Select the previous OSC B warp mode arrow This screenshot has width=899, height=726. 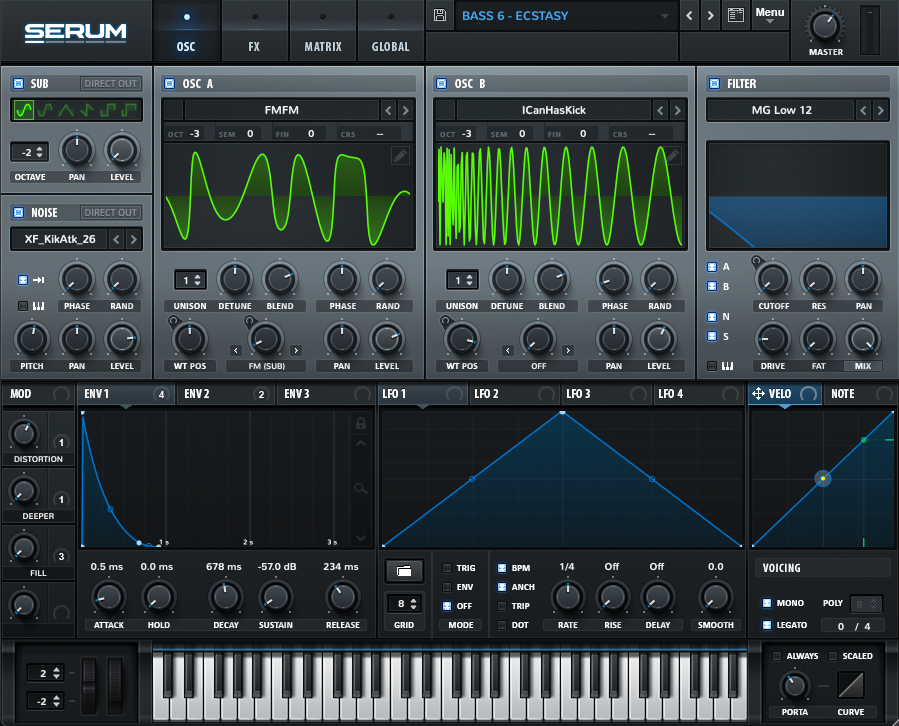click(x=508, y=350)
